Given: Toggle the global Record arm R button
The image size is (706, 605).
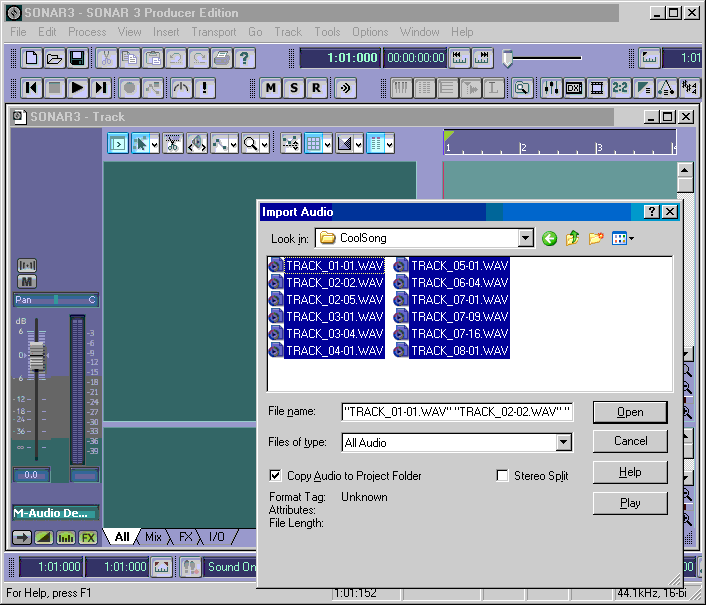Looking at the screenshot, I should (317, 88).
